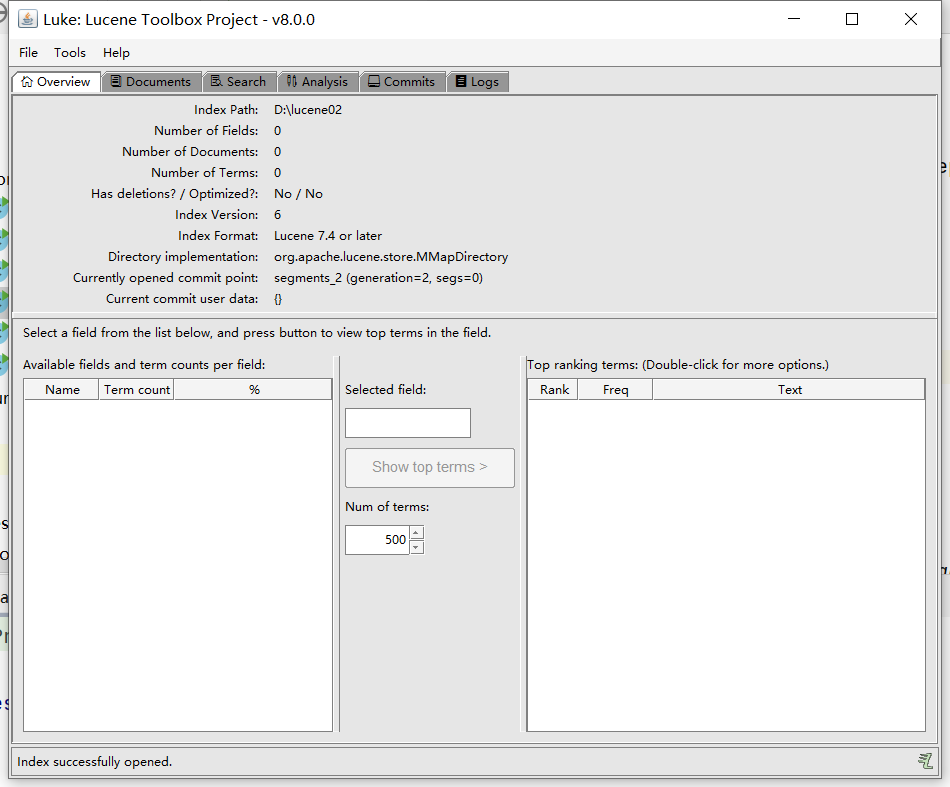This screenshot has height=787, width=950.
Task: Maximize the Luke window
Action: click(852, 19)
